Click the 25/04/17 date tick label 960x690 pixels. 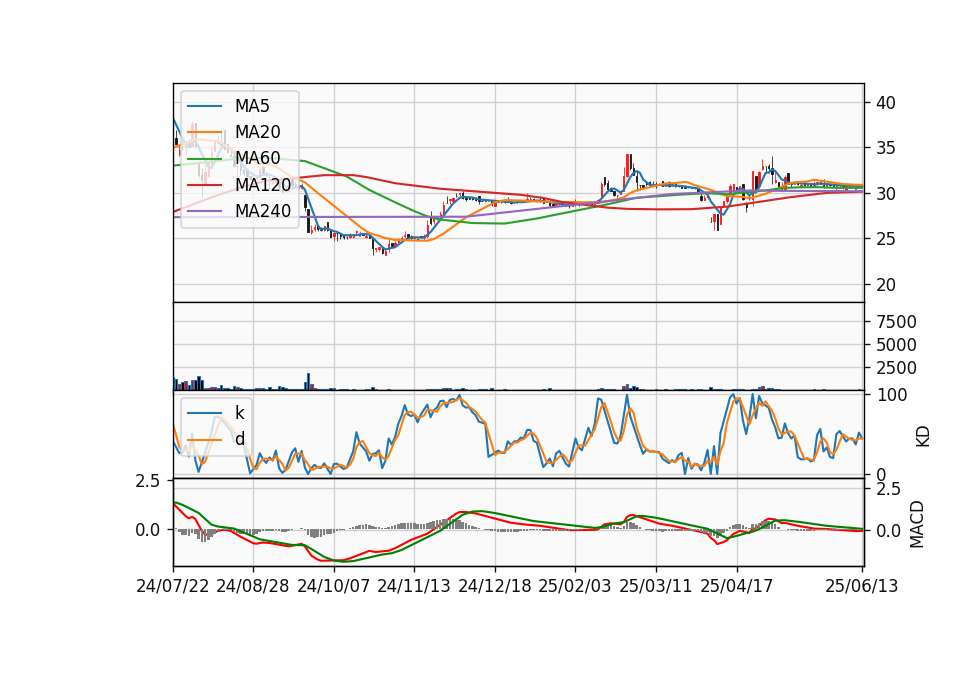(737, 586)
